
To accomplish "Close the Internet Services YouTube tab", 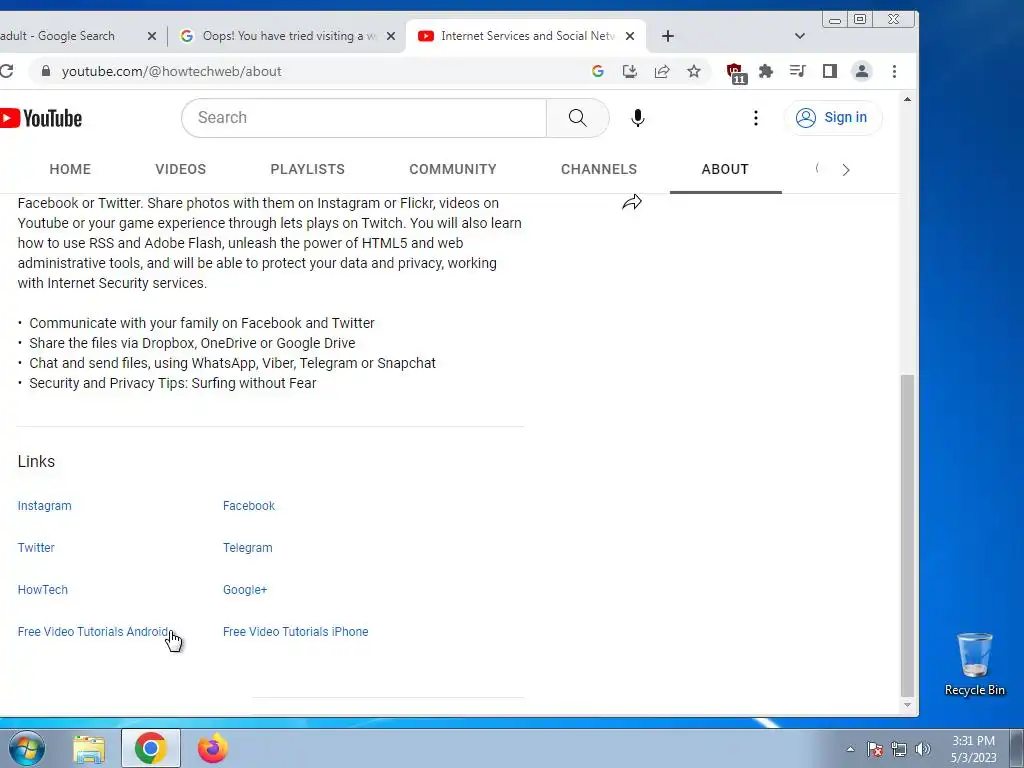I will pyautogui.click(x=630, y=36).
